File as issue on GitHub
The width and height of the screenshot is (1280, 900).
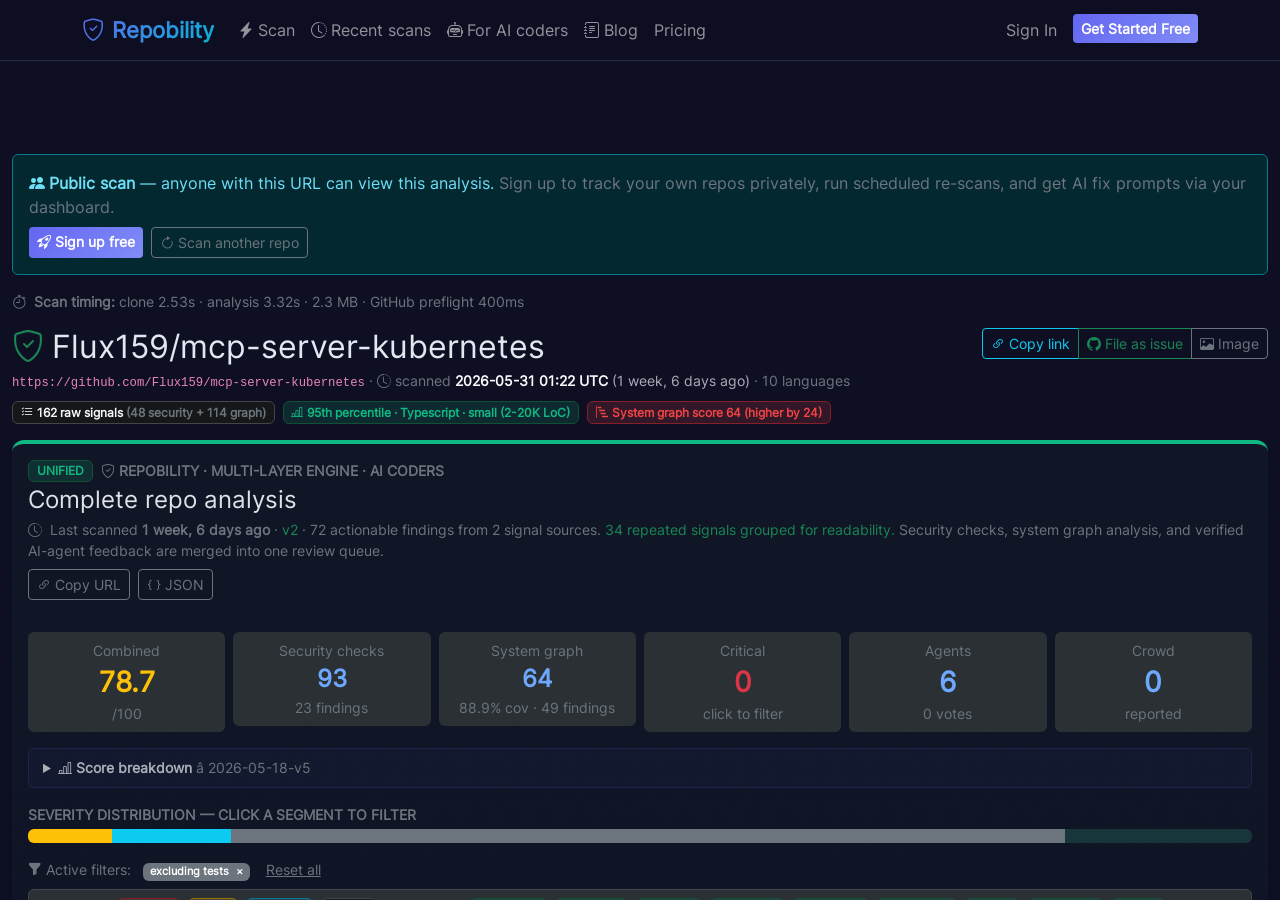[x=1135, y=343]
